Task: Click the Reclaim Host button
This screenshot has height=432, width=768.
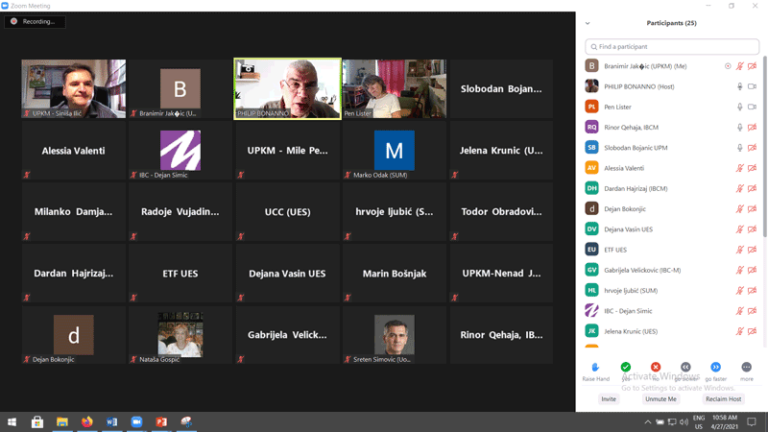Action: click(x=723, y=399)
